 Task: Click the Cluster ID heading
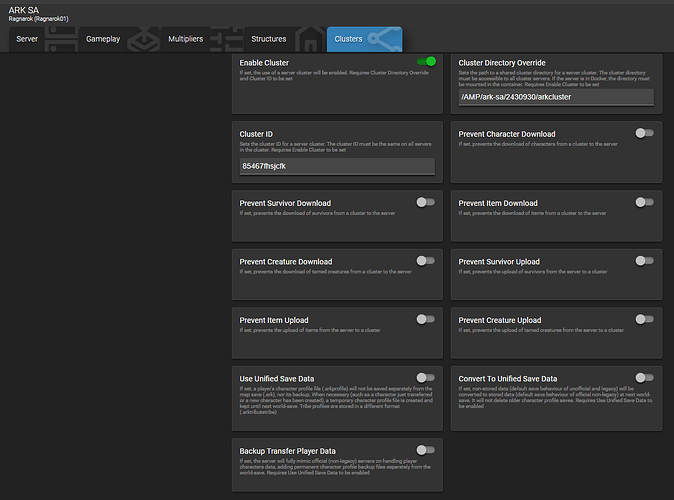pyautogui.click(x=256, y=134)
